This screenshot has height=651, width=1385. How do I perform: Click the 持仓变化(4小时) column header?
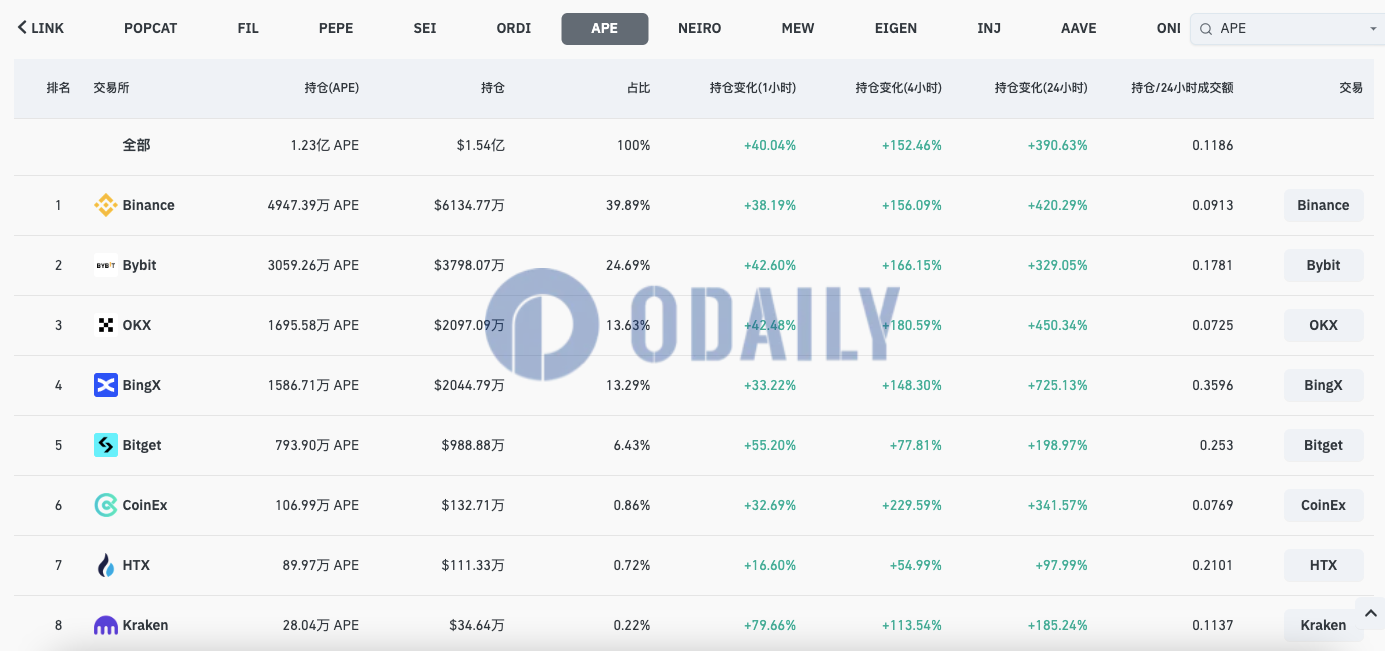point(899,88)
